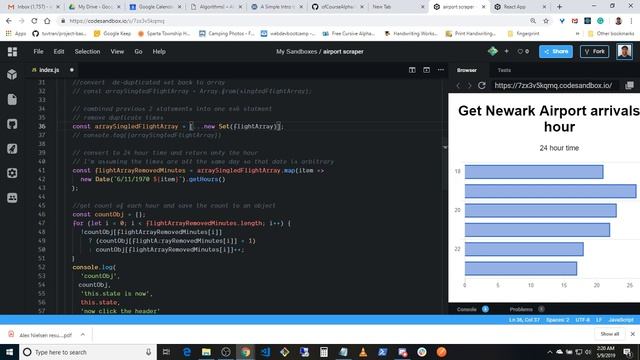
Task: Open the Google Keep bookmark
Action: coord(112,33)
